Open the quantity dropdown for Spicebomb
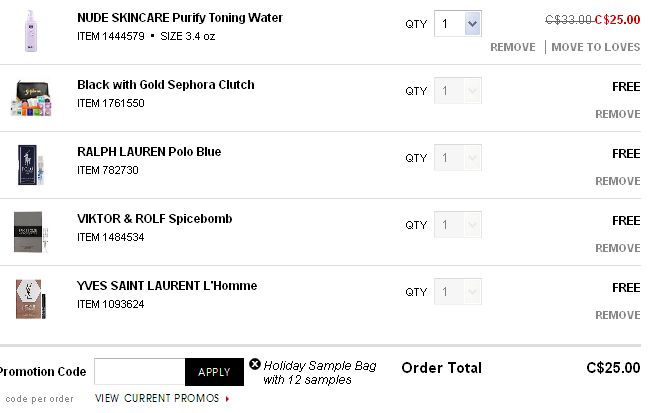648x413 pixels. (x=457, y=224)
